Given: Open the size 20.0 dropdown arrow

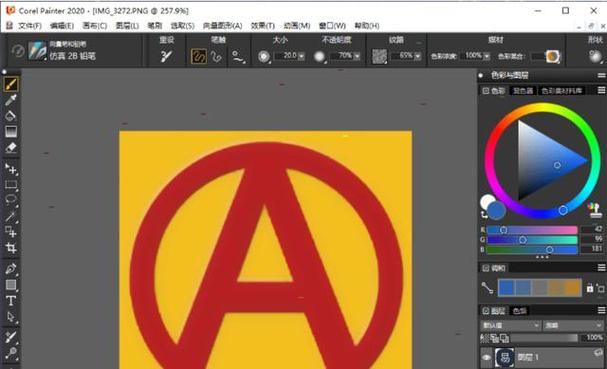Looking at the screenshot, I should (x=301, y=57).
